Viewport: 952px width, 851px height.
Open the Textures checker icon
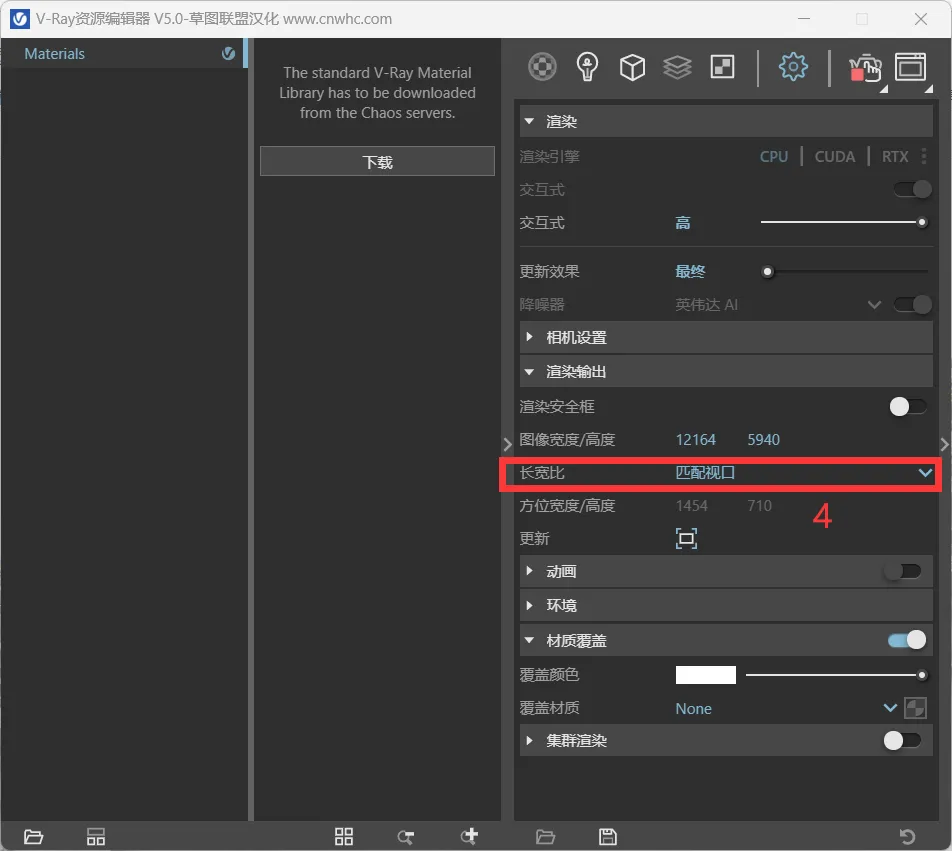722,67
